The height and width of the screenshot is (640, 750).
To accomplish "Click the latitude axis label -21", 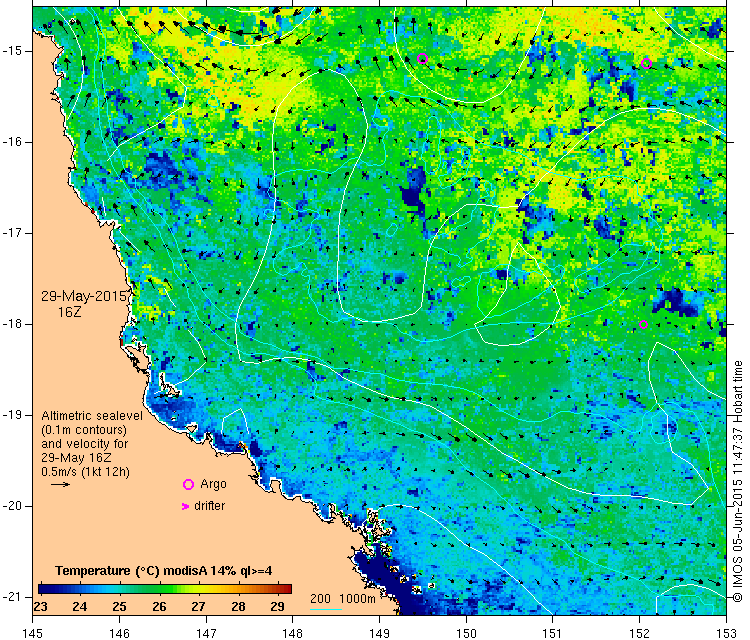I will pos(13,596).
